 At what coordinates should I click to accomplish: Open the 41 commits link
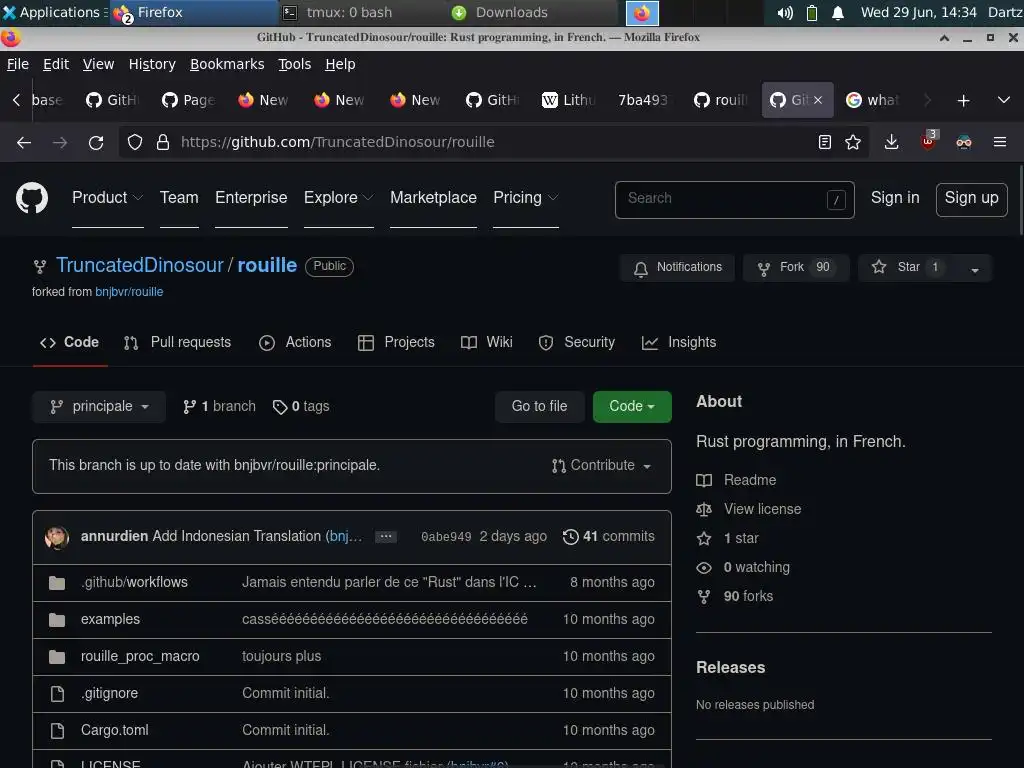pos(609,536)
